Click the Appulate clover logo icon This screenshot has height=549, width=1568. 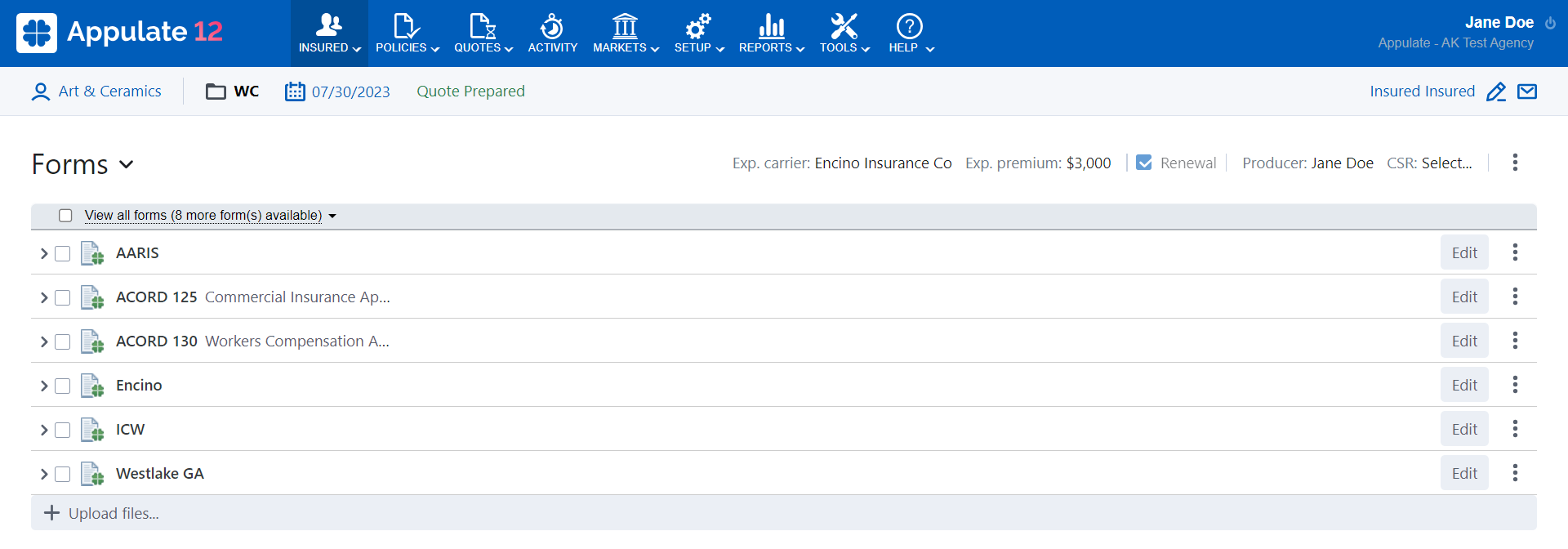pos(37,33)
